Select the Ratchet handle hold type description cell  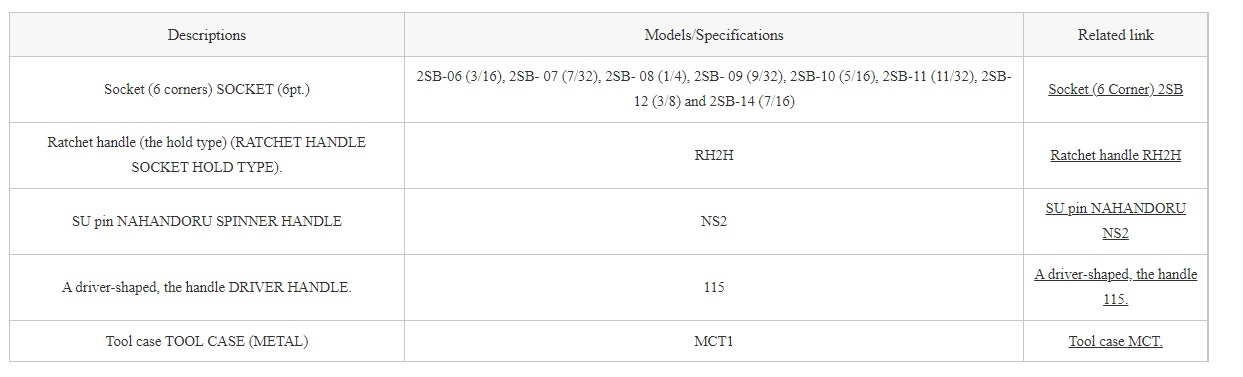point(207,155)
